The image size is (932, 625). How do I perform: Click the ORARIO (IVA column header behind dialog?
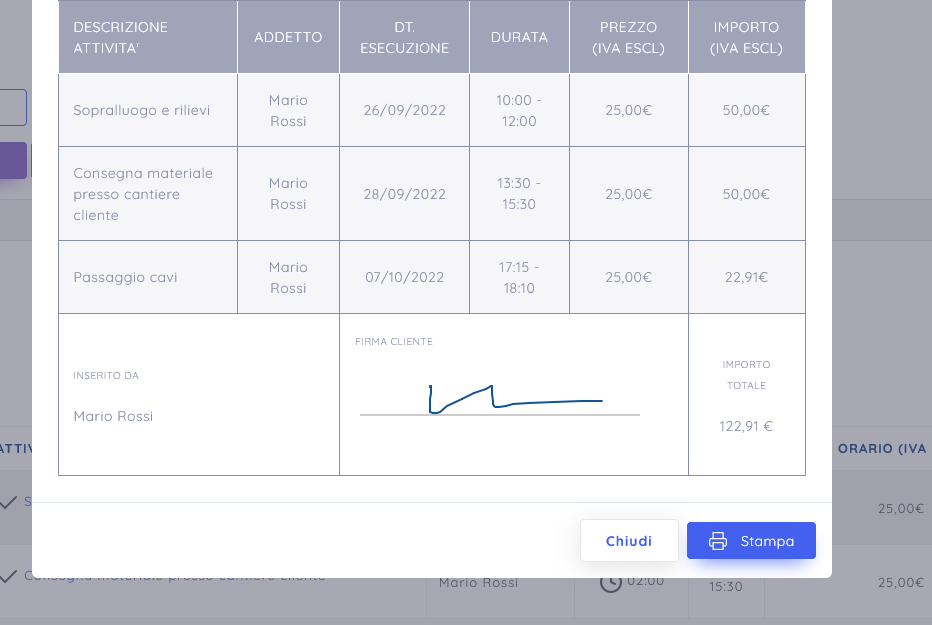click(x=882, y=449)
